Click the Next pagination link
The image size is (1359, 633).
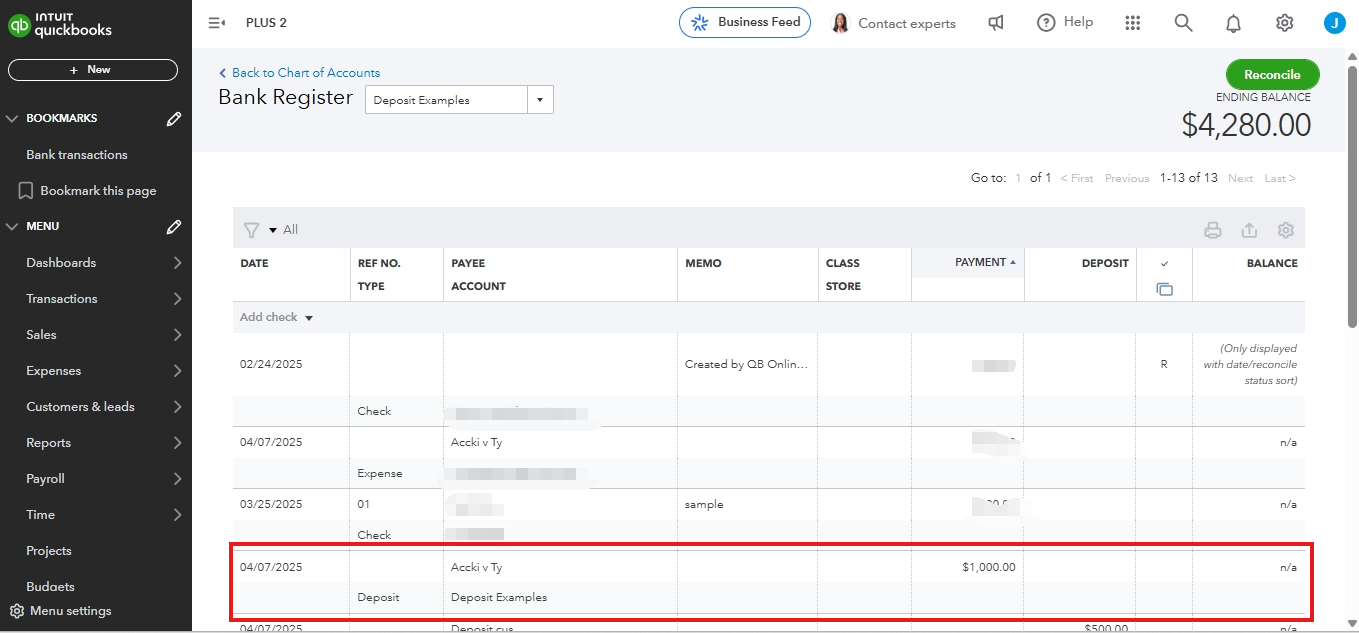click(1240, 178)
